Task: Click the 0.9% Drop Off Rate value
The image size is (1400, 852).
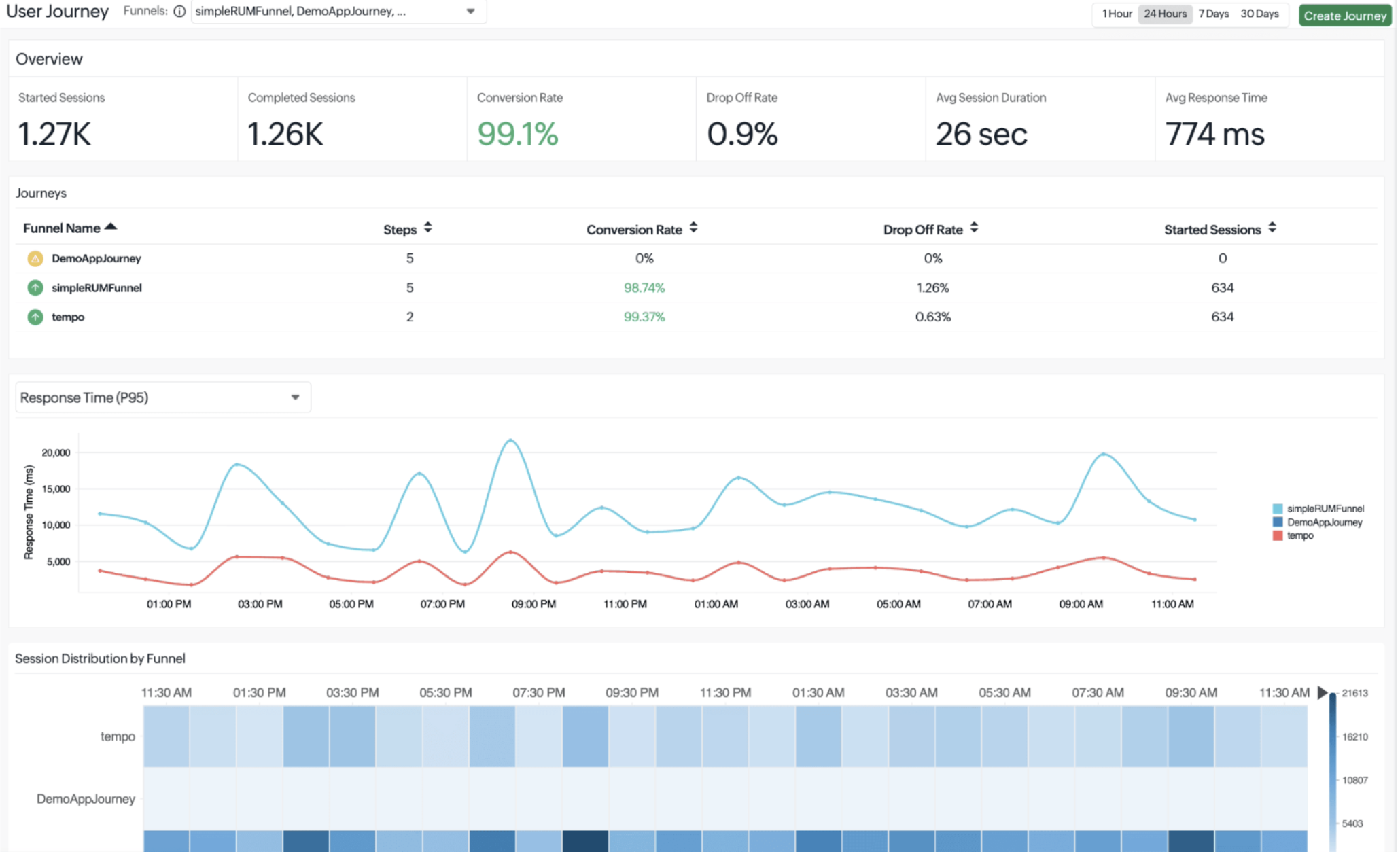Action: click(x=742, y=133)
